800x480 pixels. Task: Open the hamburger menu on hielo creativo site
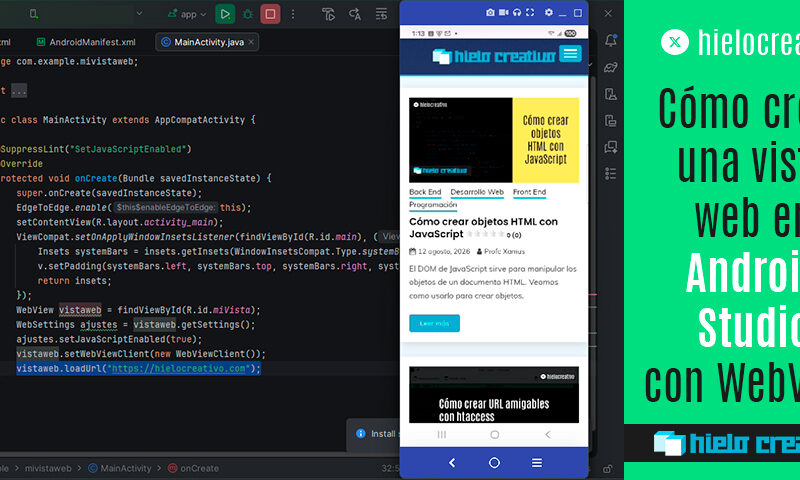coord(570,54)
